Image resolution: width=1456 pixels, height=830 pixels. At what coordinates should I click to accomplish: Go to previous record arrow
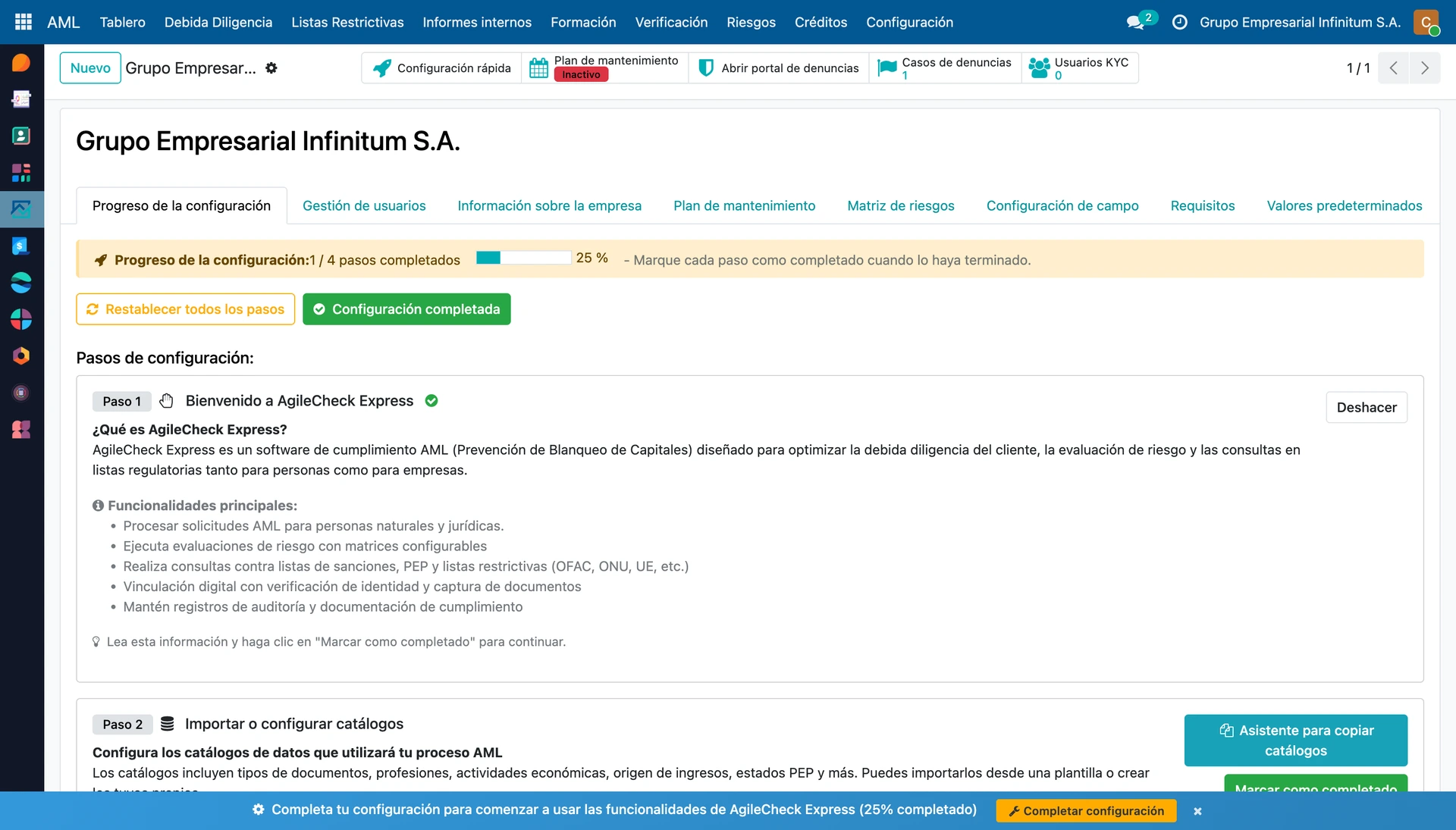[x=1394, y=68]
